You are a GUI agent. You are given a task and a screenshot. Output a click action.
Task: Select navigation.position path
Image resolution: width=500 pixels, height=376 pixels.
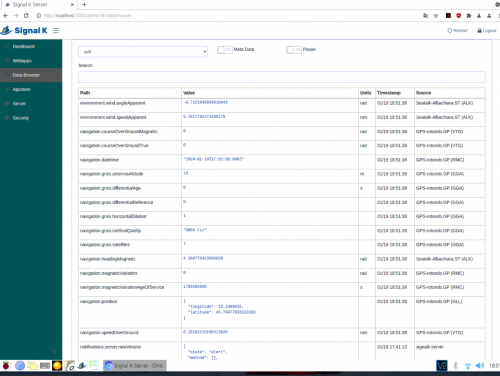point(99,301)
